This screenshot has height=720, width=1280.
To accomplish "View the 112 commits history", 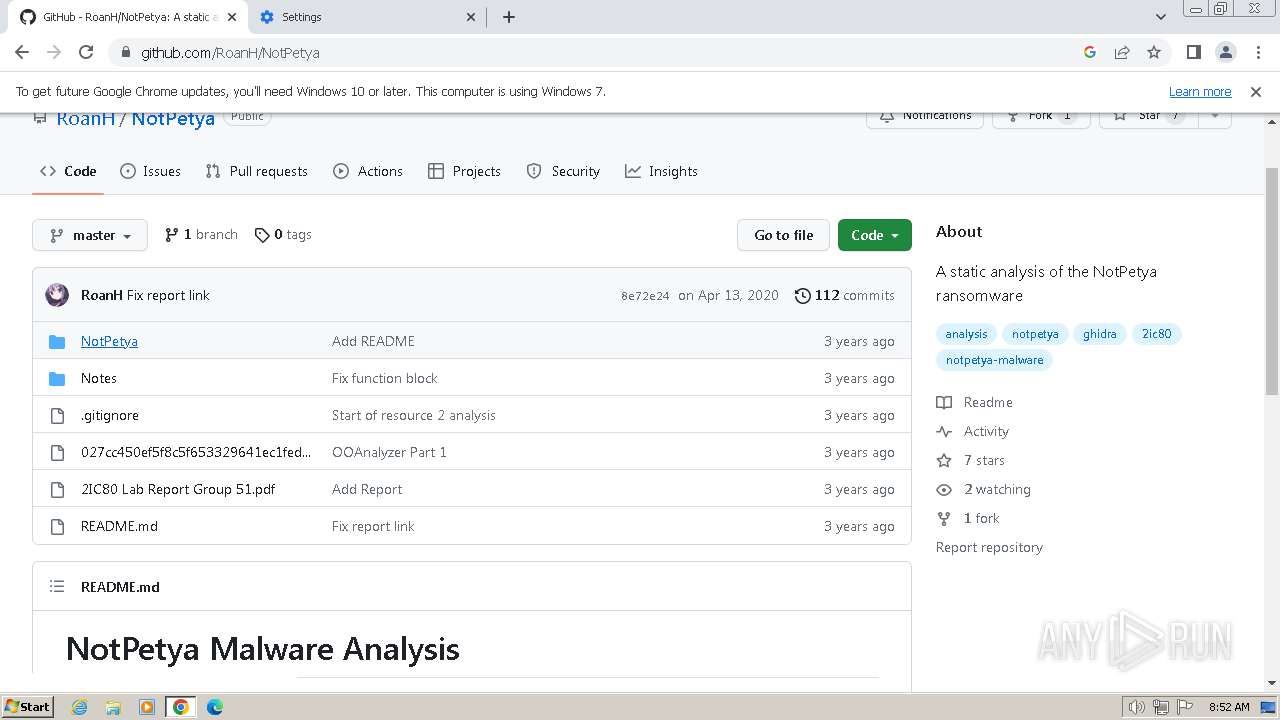I will 844,295.
